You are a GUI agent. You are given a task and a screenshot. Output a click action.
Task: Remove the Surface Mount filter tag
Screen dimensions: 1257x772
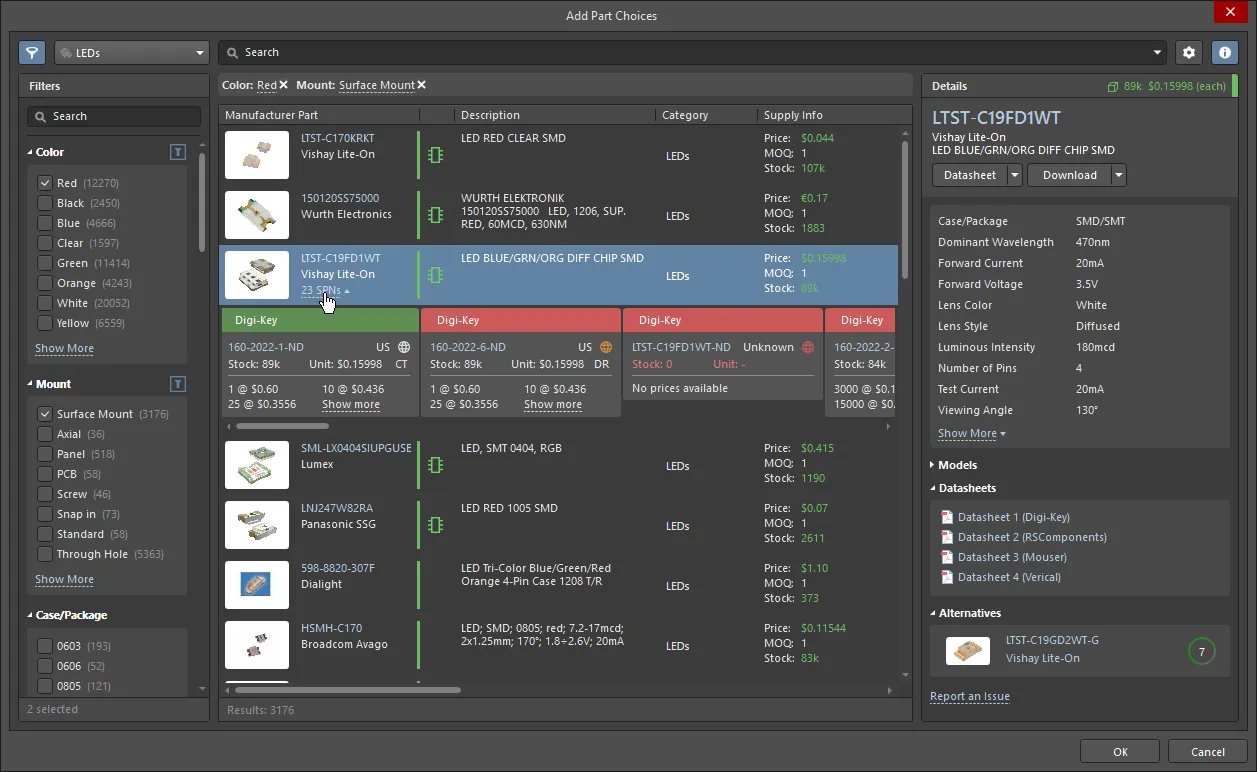click(421, 85)
